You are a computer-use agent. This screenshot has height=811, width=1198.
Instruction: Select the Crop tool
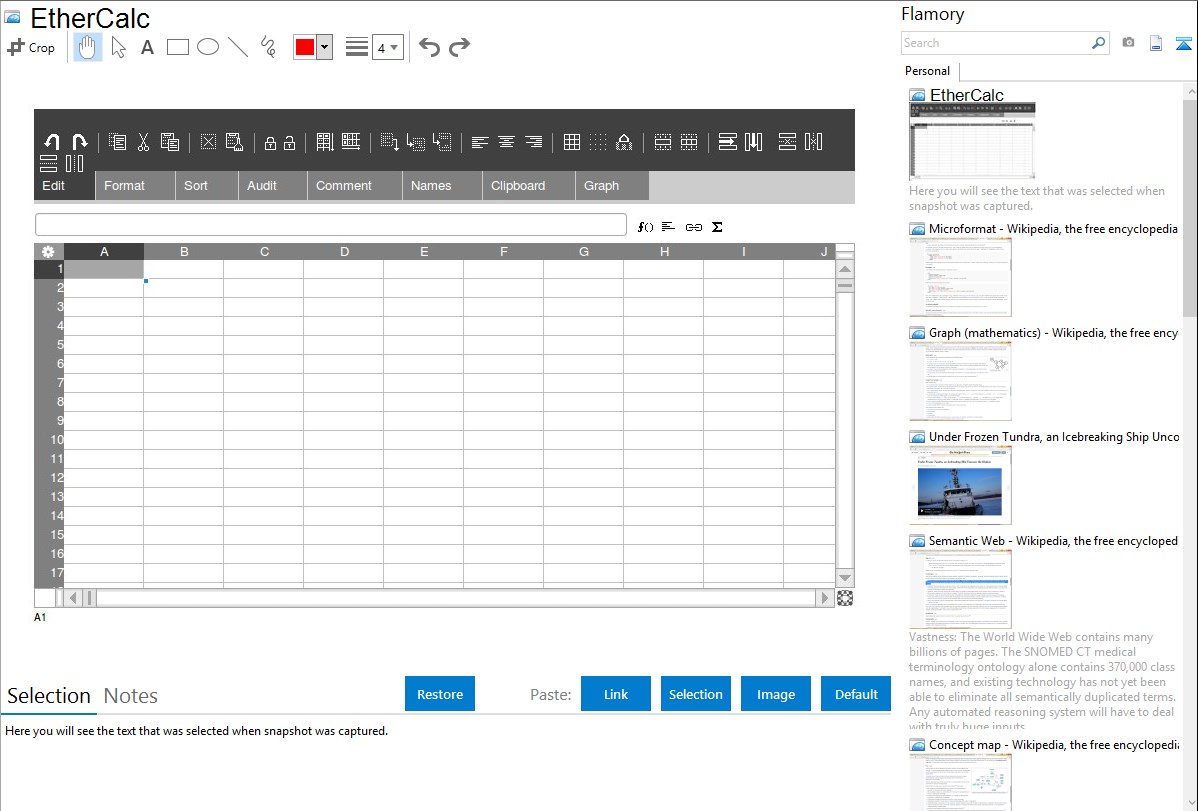[x=31, y=47]
